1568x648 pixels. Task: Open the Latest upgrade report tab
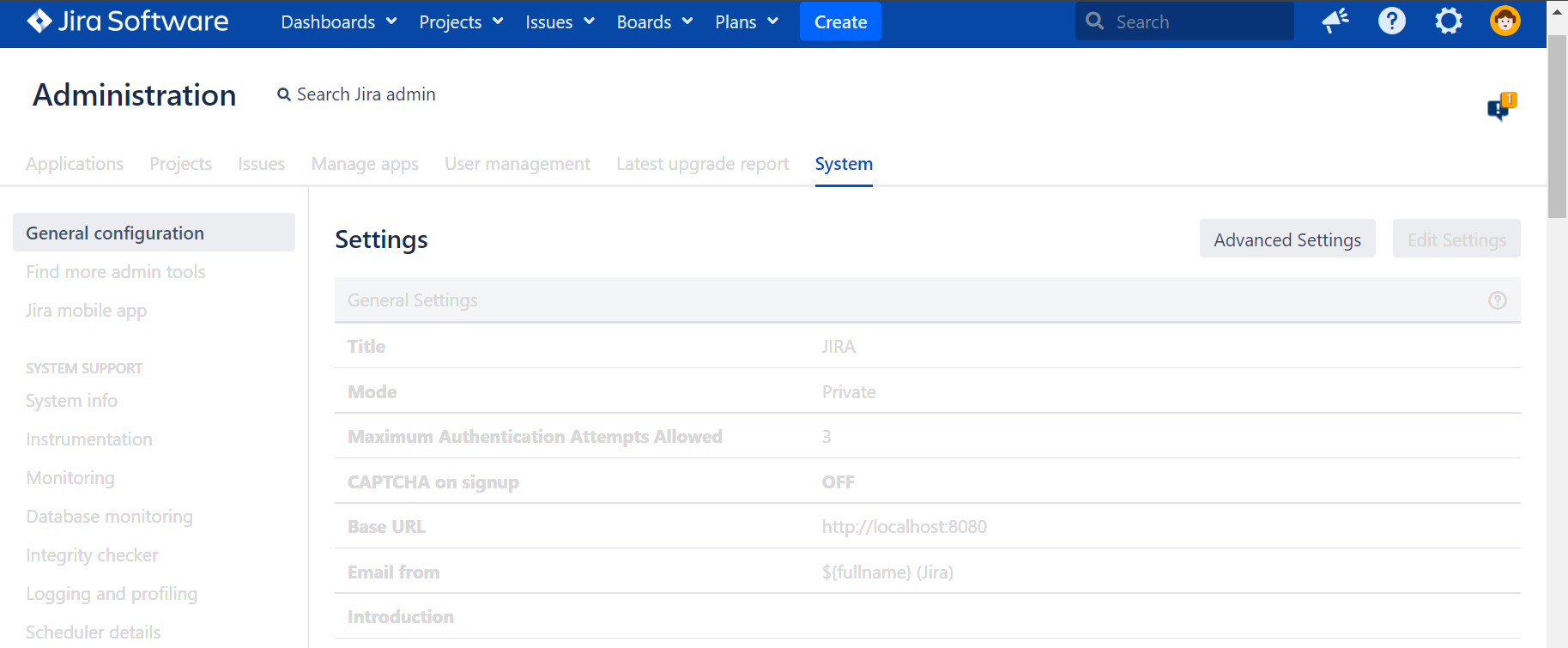tap(703, 164)
